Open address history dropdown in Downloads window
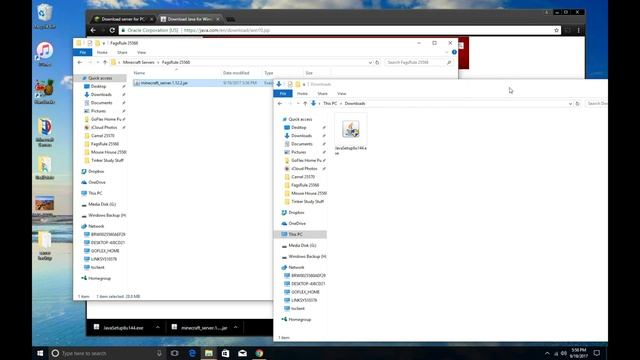Screen dimensions: 640x360 click(570, 104)
